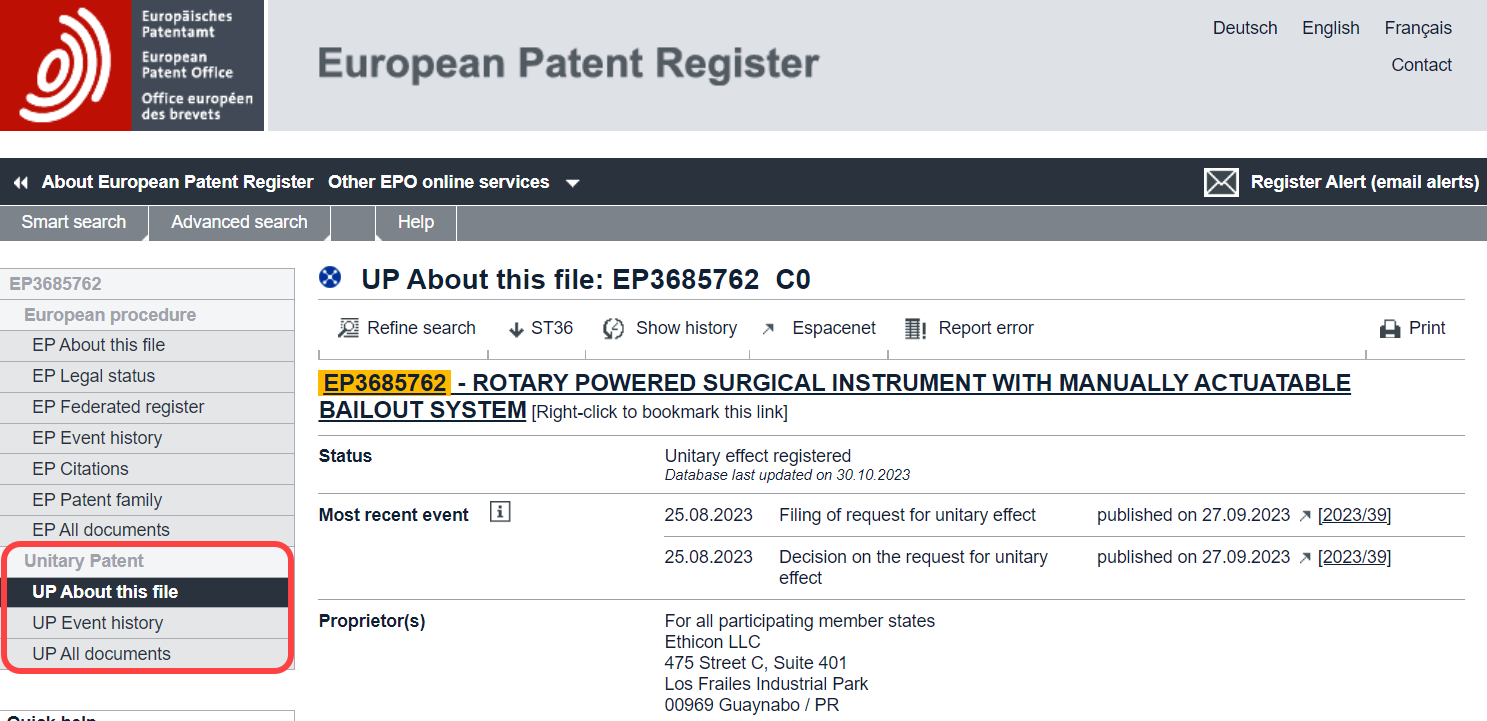Click the info icon beside Most recent event
1487x721 pixels.
[x=500, y=512]
